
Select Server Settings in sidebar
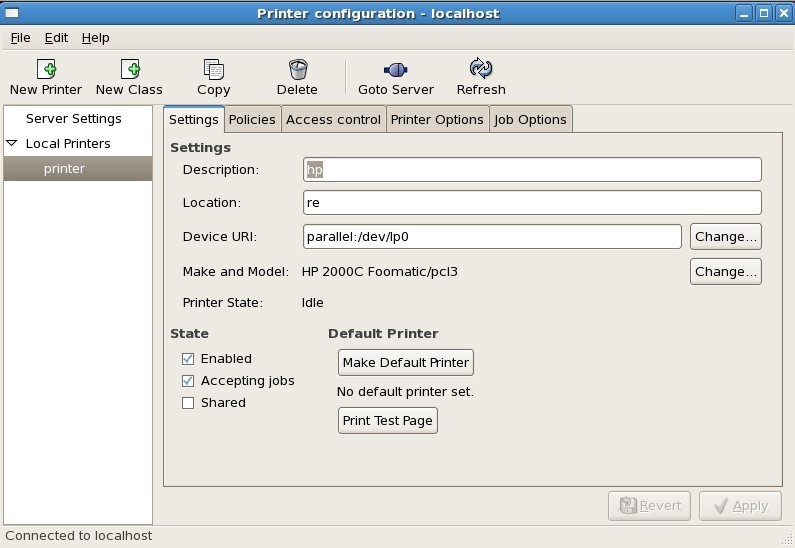(x=74, y=119)
